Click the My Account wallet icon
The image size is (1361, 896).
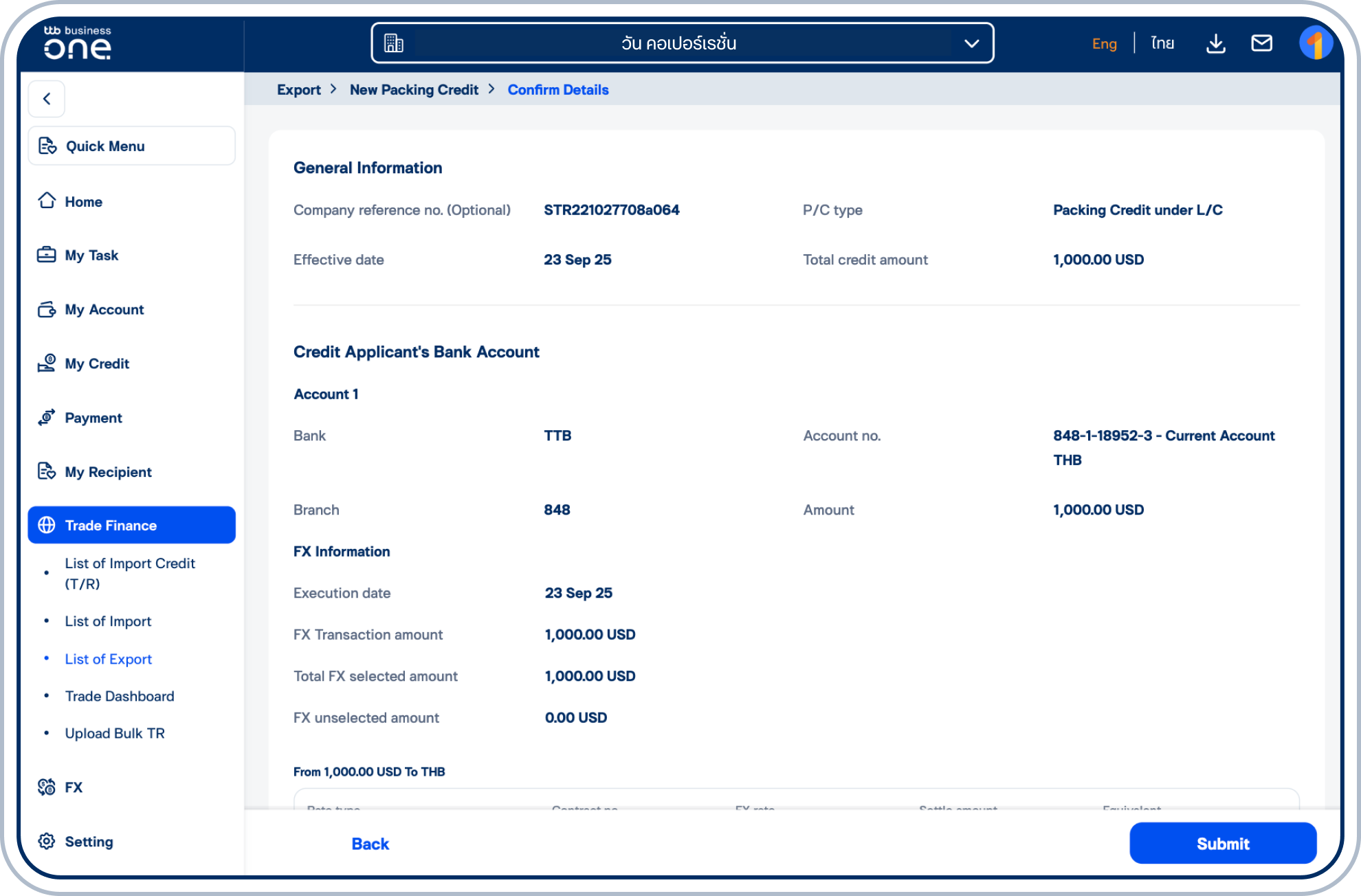47,309
